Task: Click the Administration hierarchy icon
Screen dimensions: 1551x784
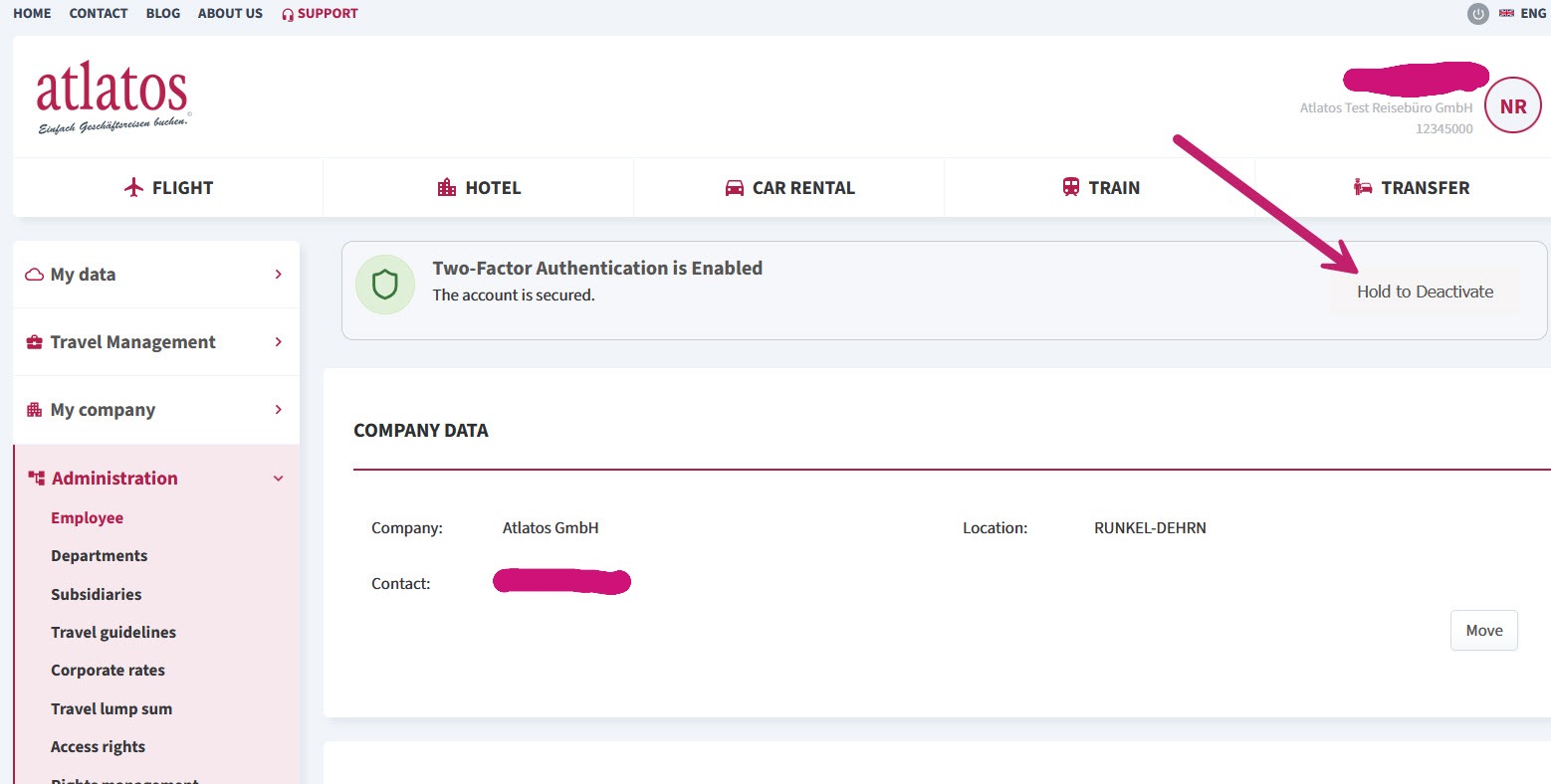Action: click(37, 478)
